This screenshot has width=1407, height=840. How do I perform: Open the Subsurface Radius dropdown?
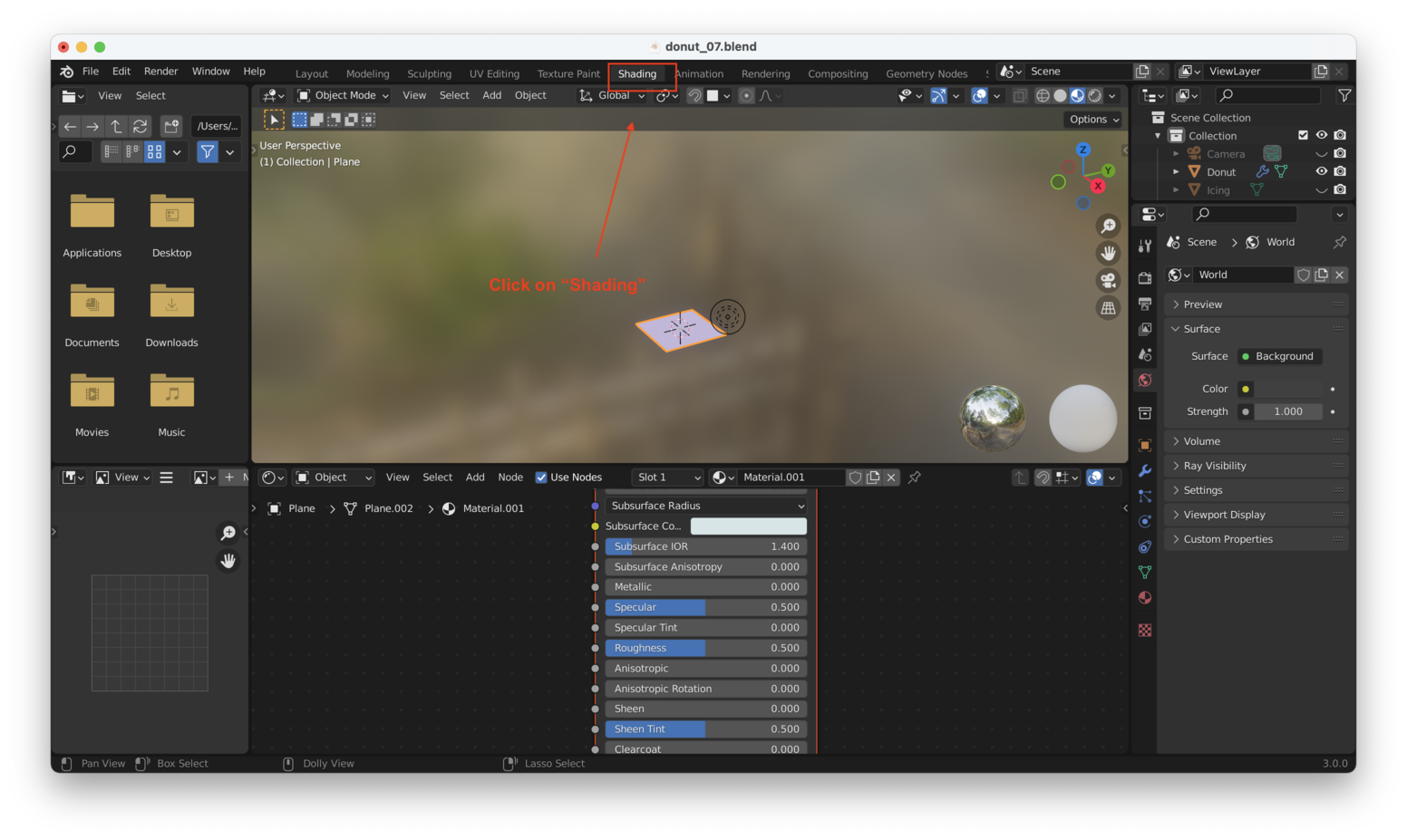[705, 506]
